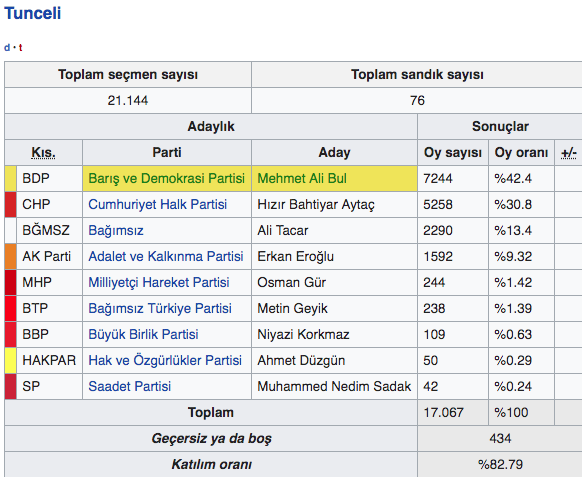Image resolution: width=582 pixels, height=477 pixels.
Task: Click the 'Kıs.' abbreviation column header
Action: click(x=43, y=153)
